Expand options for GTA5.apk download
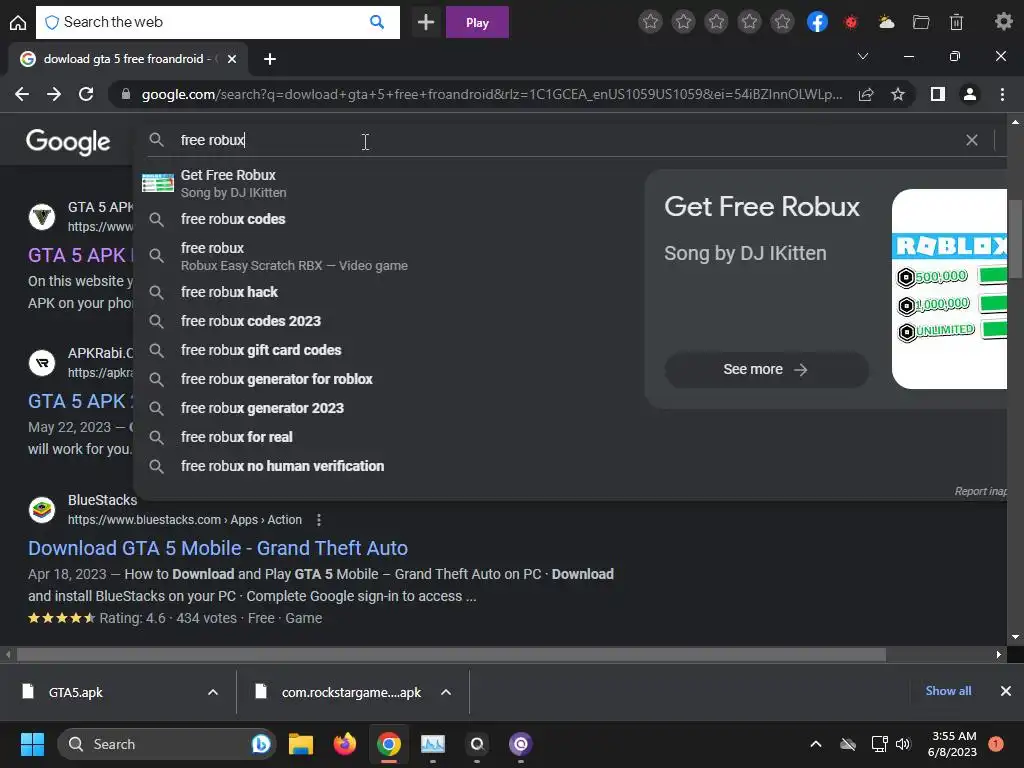 click(213, 692)
